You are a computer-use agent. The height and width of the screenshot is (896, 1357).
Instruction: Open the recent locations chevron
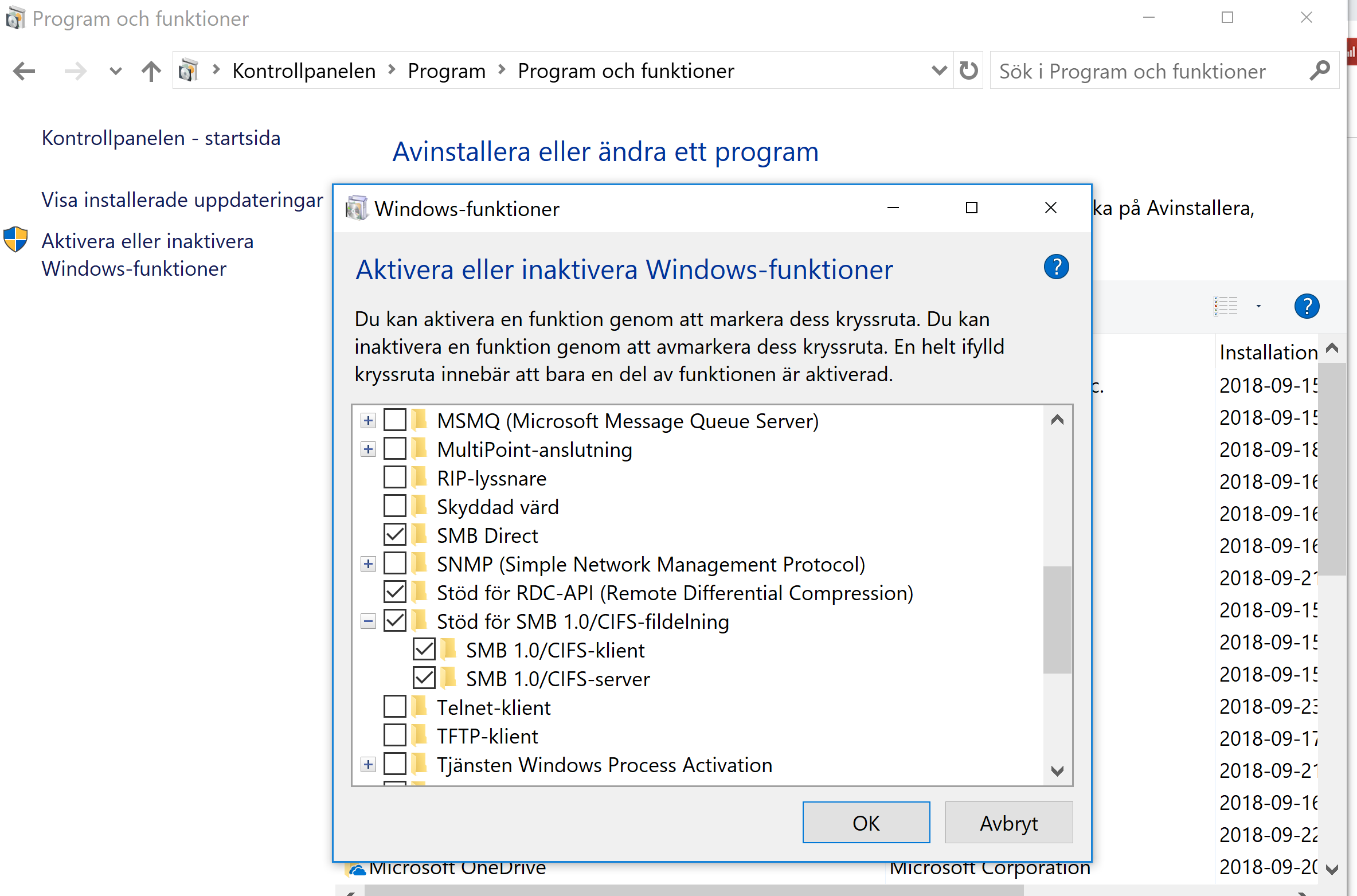(x=116, y=72)
